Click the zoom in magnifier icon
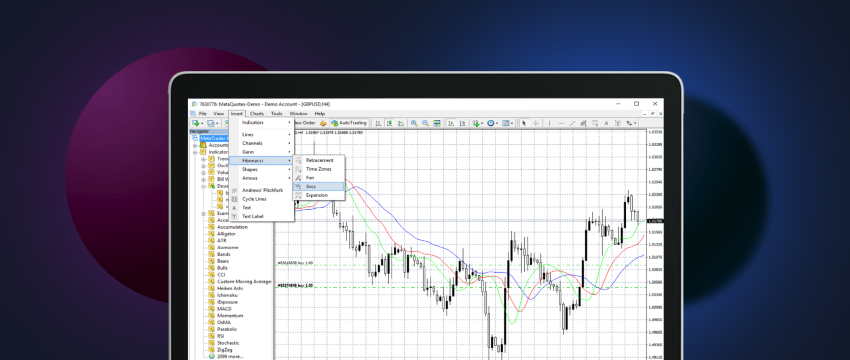 (414, 123)
